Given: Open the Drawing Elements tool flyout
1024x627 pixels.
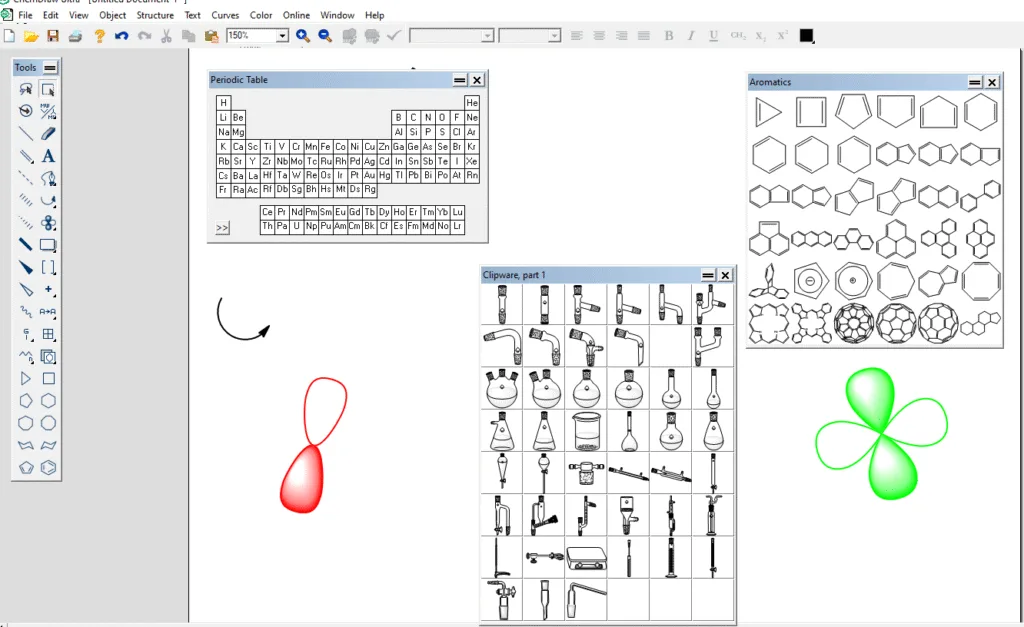Looking at the screenshot, I should 48,245.
